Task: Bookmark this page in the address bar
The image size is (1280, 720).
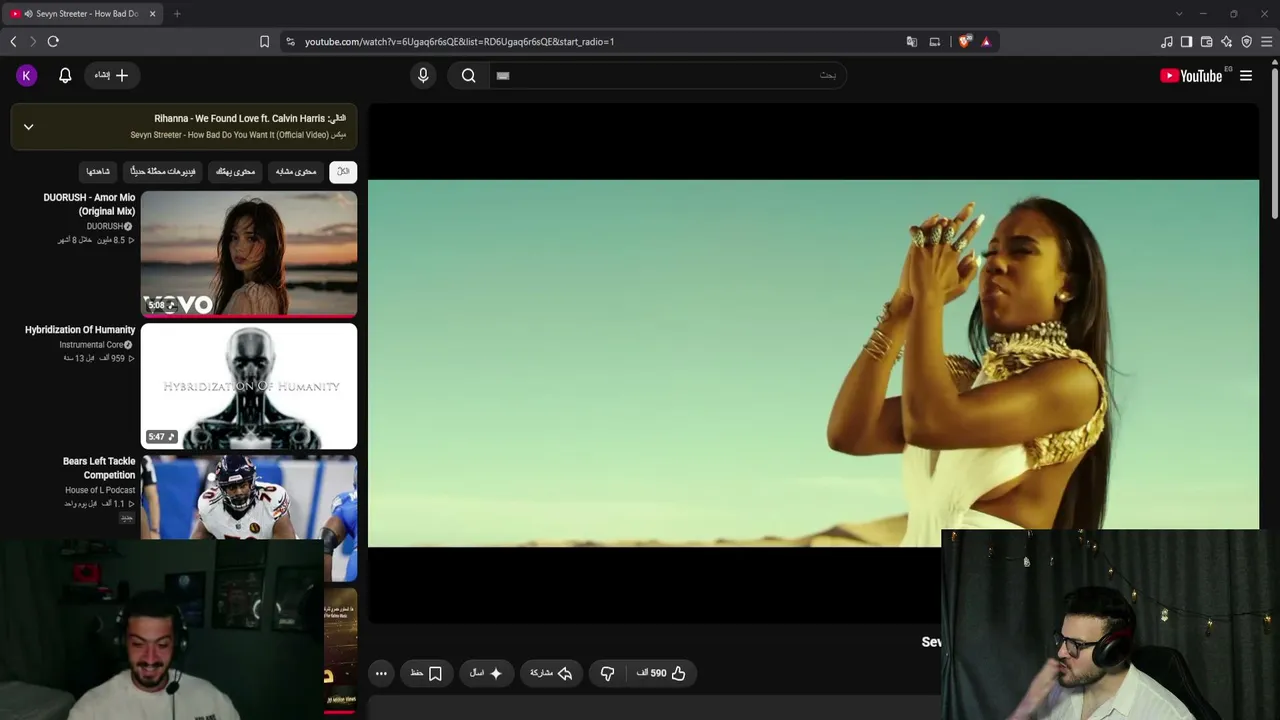Action: [x=264, y=41]
